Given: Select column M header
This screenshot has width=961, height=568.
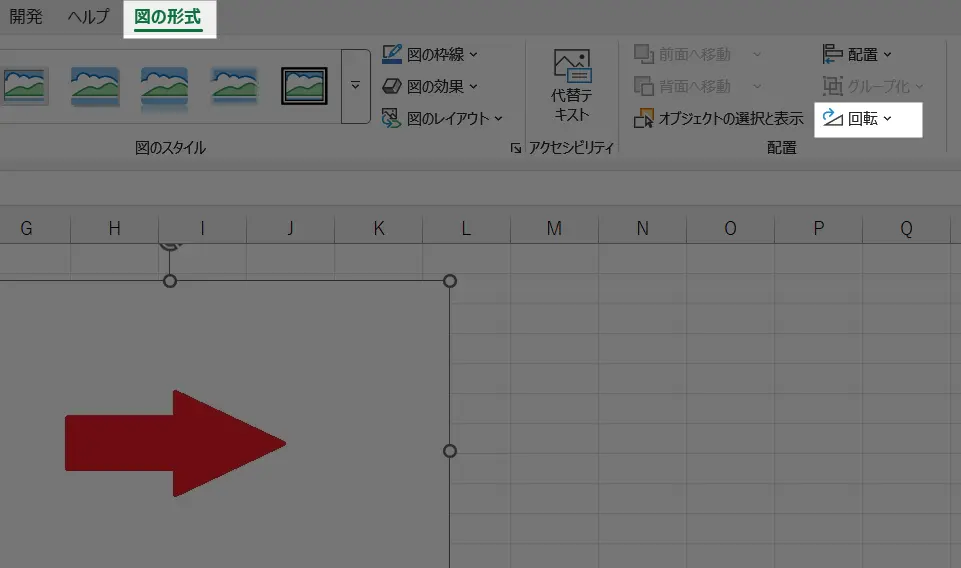Looking at the screenshot, I should (x=555, y=229).
